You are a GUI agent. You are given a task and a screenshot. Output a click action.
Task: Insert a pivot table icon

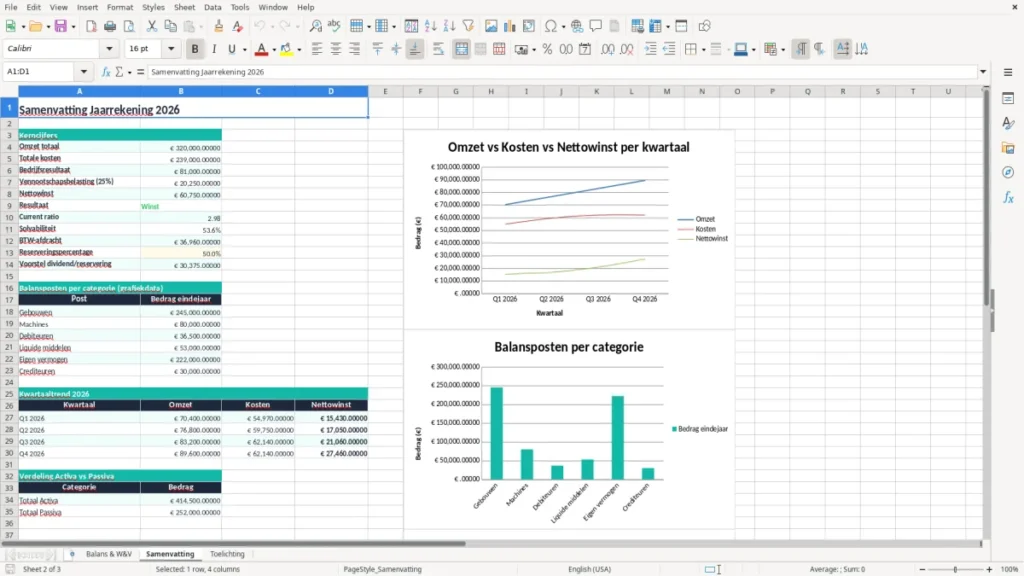pyautogui.click(x=529, y=26)
